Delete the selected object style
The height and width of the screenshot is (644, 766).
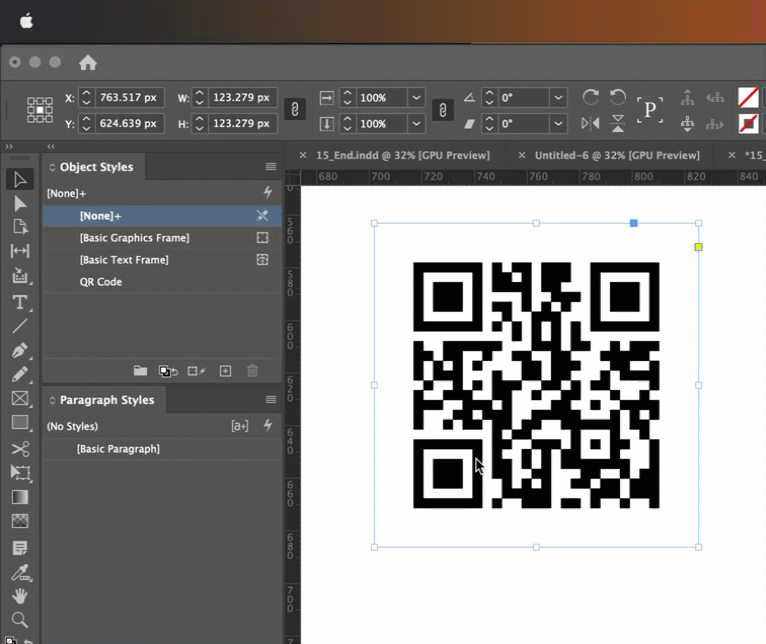point(253,371)
